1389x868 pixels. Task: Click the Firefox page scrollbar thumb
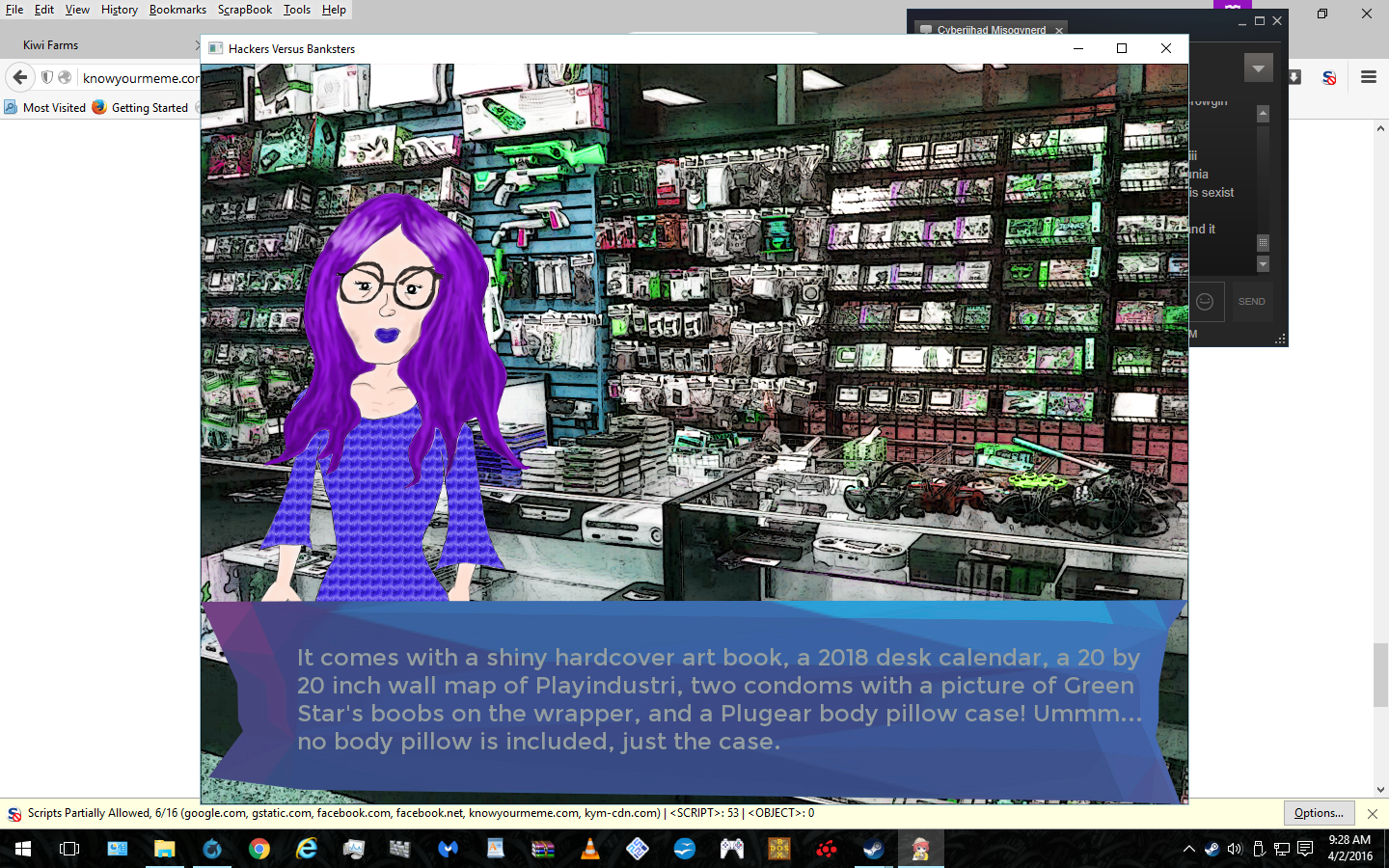pos(1380,675)
